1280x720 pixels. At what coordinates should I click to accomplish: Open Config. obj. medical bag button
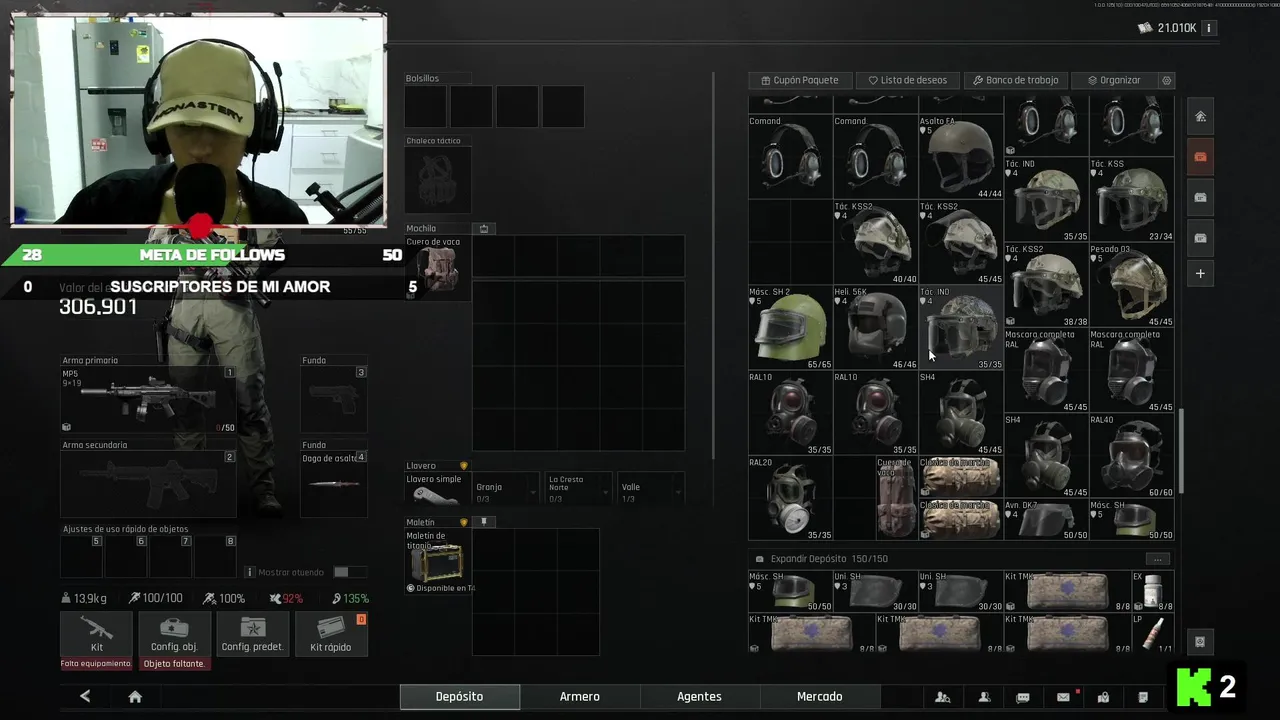pyautogui.click(x=174, y=634)
